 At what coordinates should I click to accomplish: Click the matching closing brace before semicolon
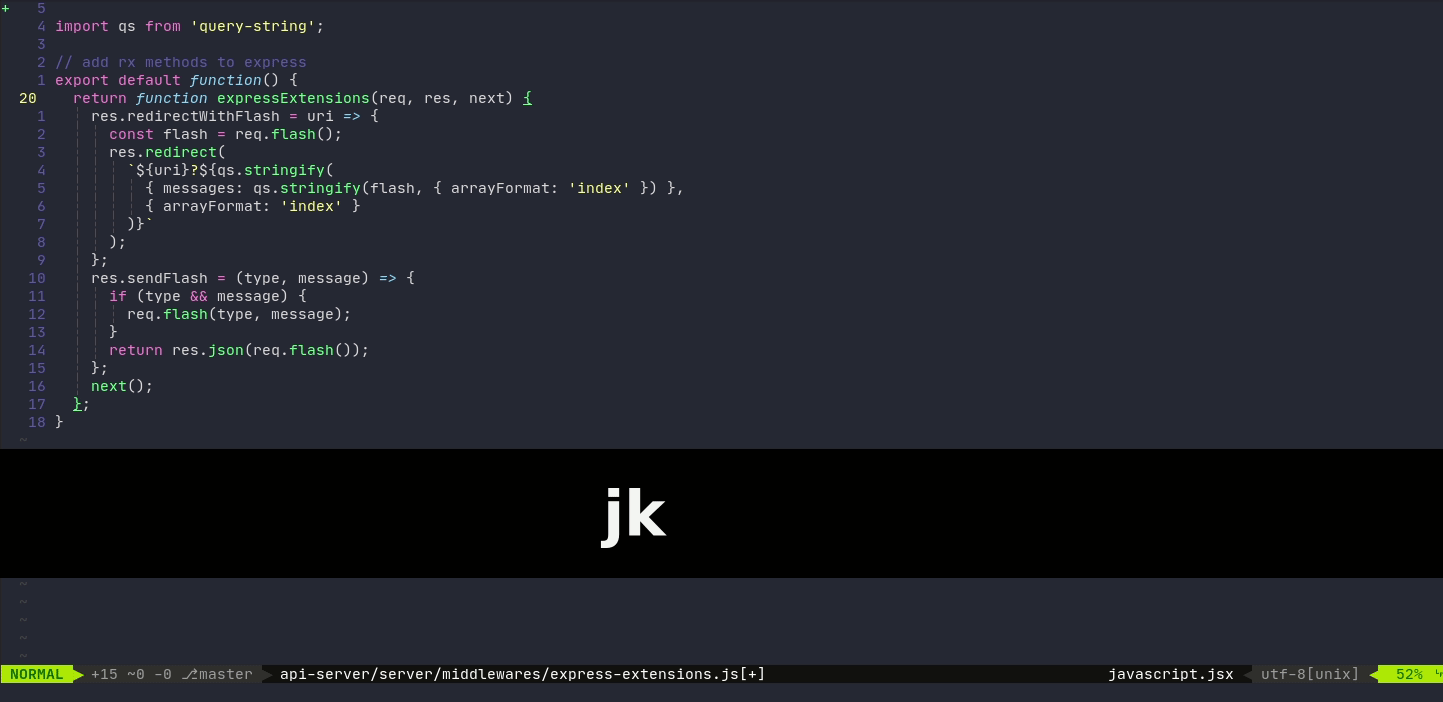pyautogui.click(x=77, y=404)
